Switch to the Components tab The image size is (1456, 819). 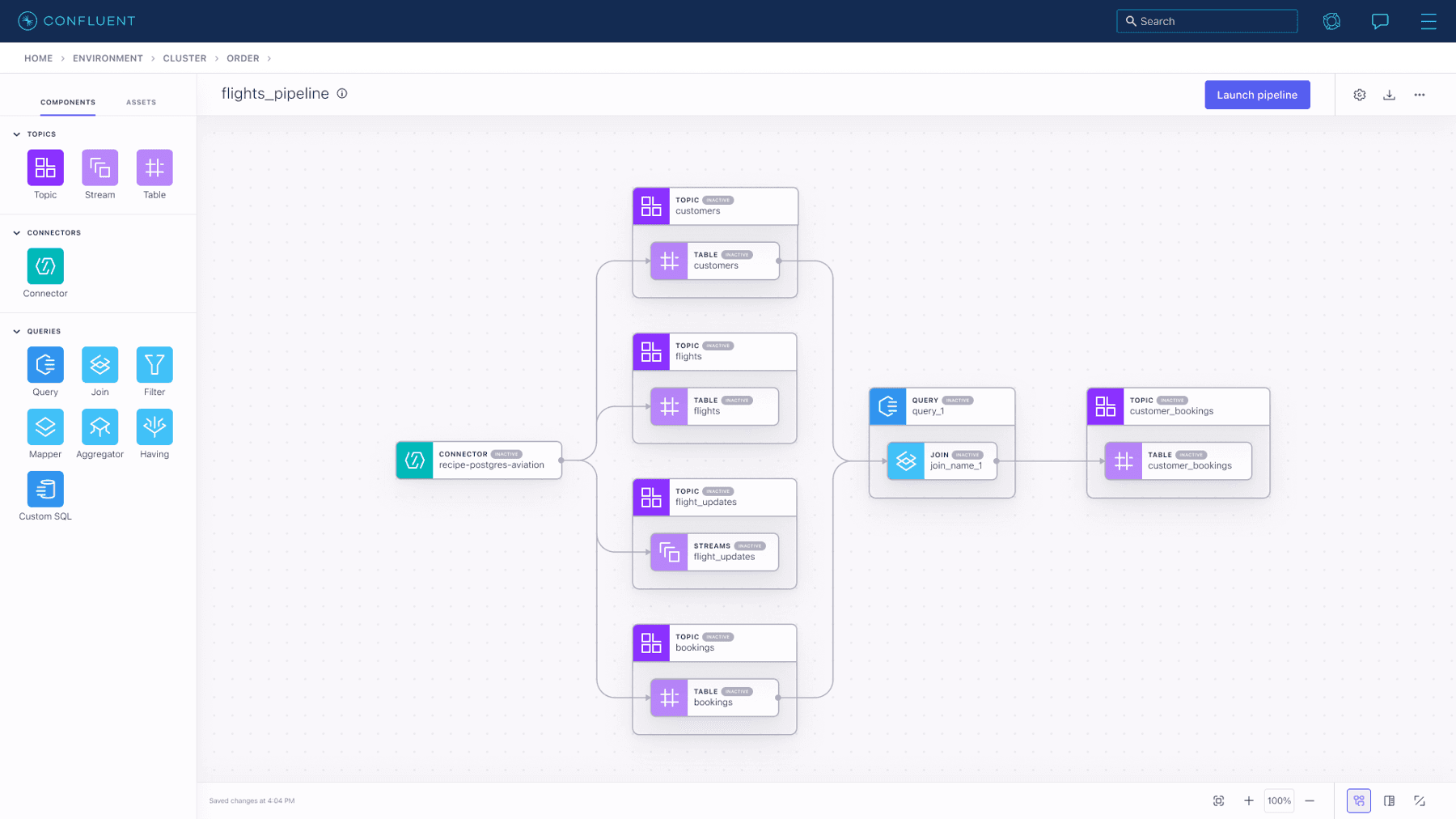[68, 103]
